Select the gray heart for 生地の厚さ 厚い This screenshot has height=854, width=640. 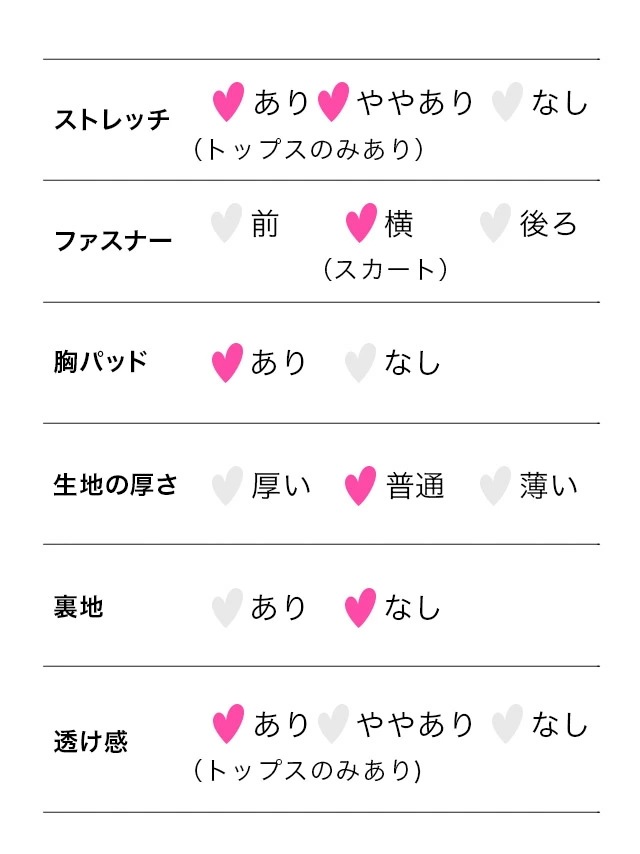tap(228, 486)
